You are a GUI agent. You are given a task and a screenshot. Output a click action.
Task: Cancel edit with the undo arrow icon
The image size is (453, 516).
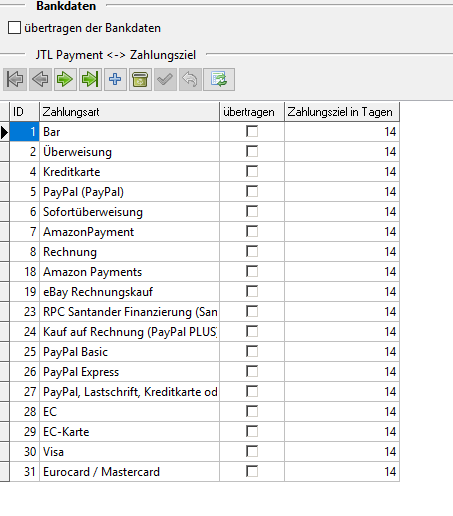click(x=190, y=79)
